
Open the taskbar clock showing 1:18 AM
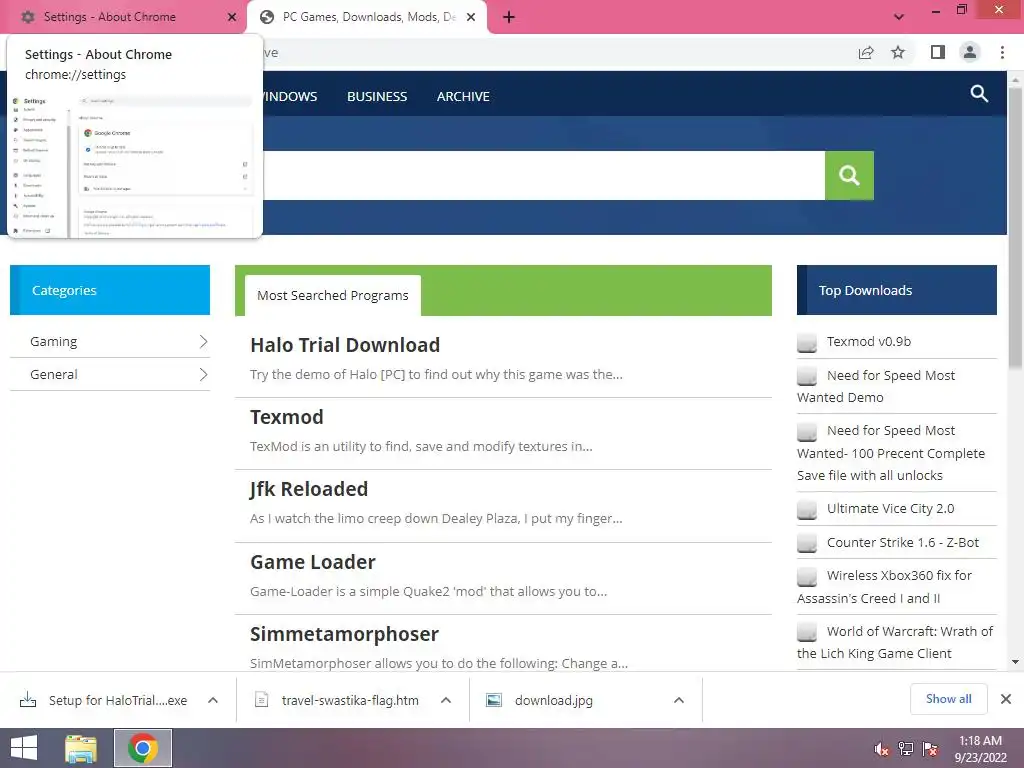(980, 749)
